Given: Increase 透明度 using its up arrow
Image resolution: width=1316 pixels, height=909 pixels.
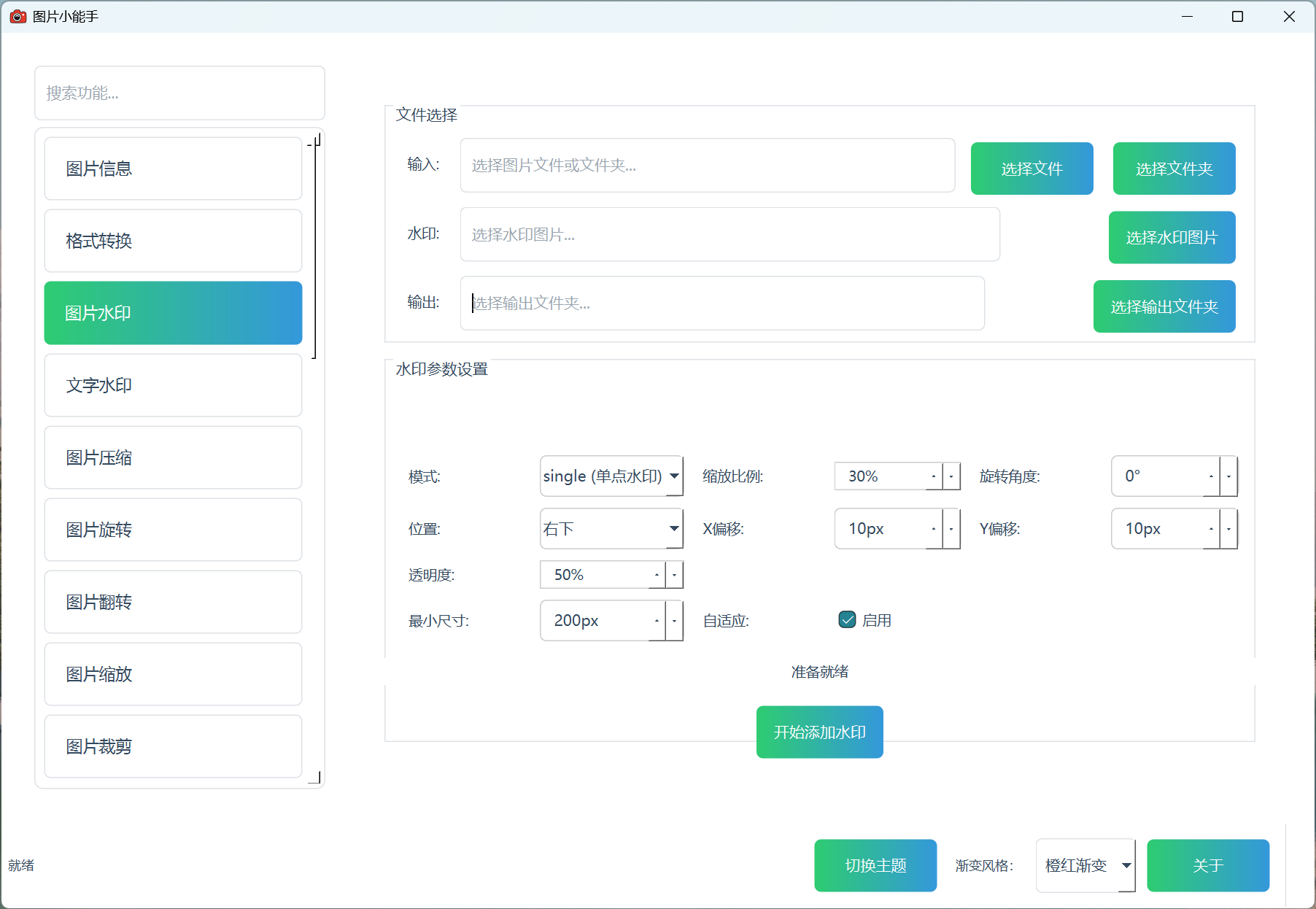Looking at the screenshot, I should click(x=656, y=570).
